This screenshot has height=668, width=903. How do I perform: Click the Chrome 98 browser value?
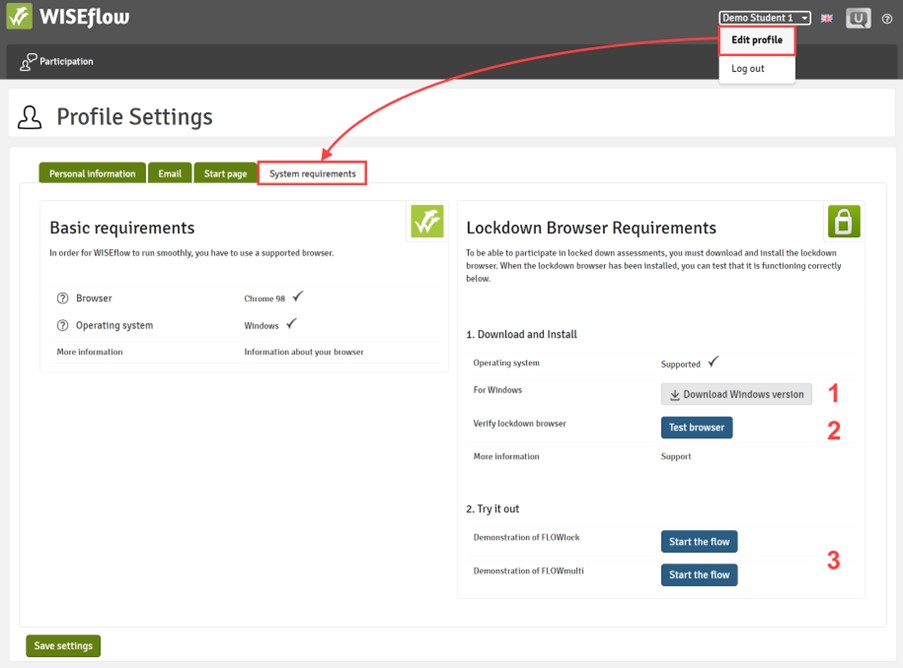(x=264, y=298)
